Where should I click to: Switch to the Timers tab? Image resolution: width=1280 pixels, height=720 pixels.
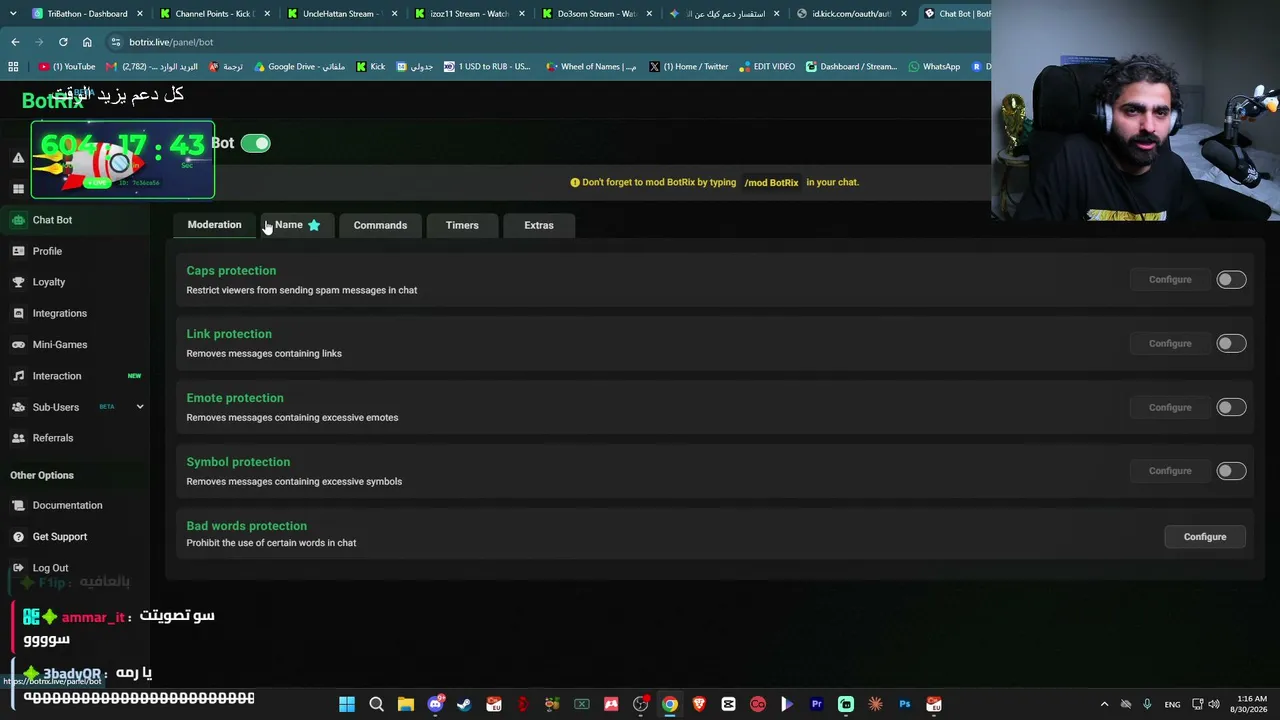(x=462, y=225)
